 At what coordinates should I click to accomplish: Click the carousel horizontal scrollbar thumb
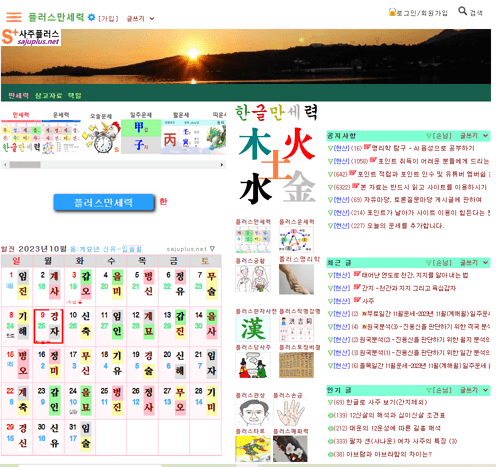25,165
